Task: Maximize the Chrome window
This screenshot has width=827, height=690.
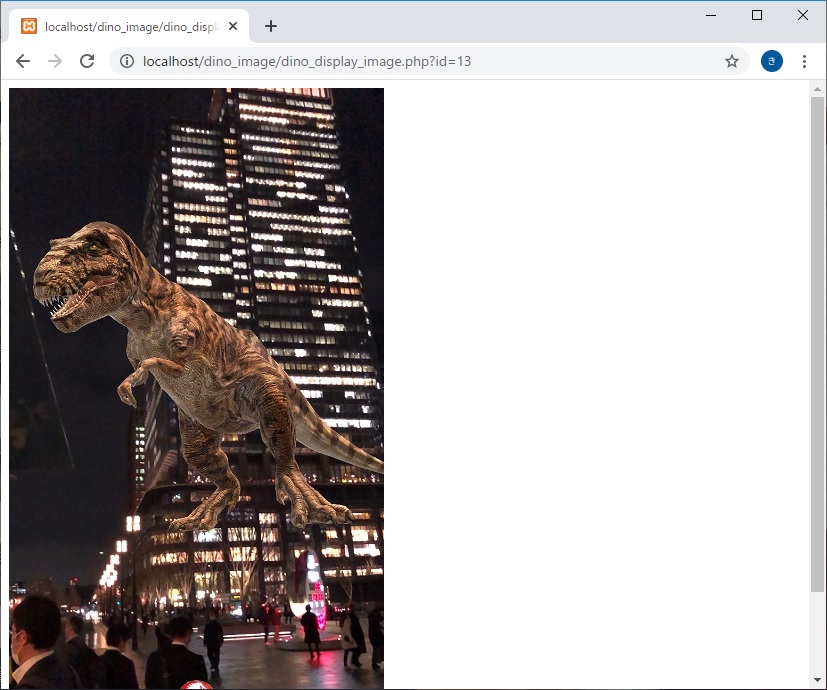Action: click(x=757, y=15)
